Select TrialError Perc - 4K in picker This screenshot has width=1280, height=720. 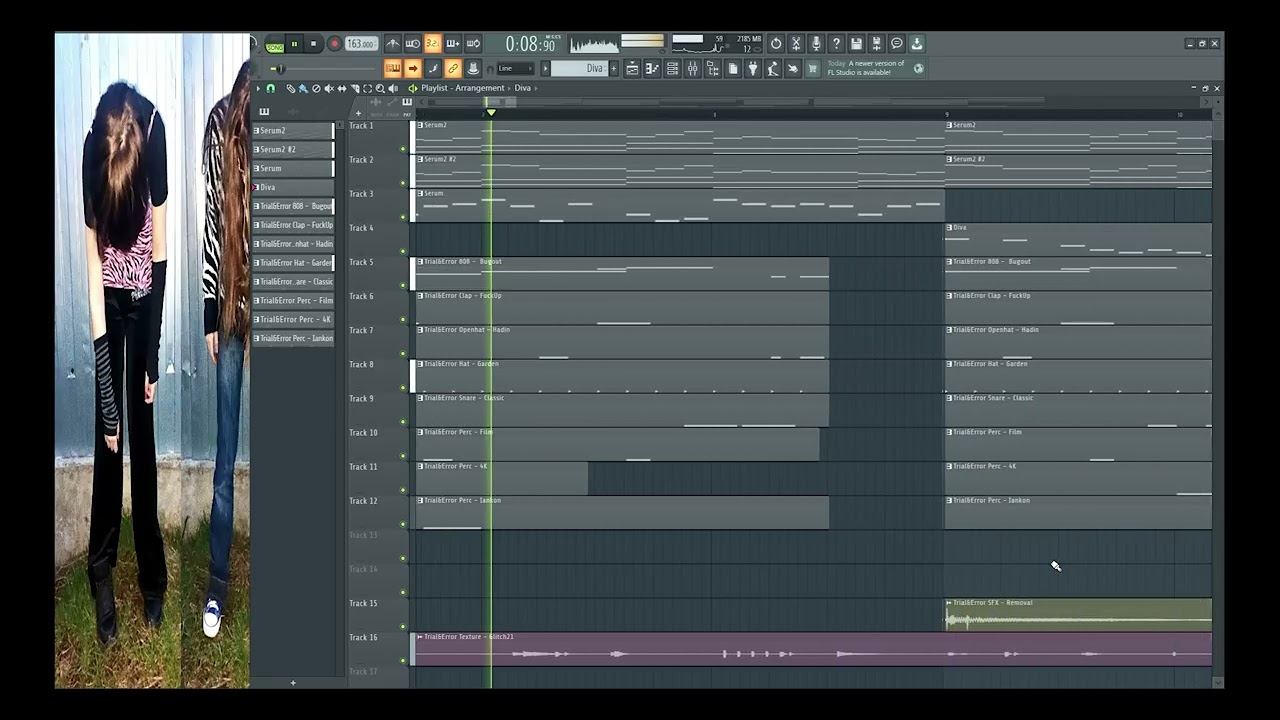(293, 320)
